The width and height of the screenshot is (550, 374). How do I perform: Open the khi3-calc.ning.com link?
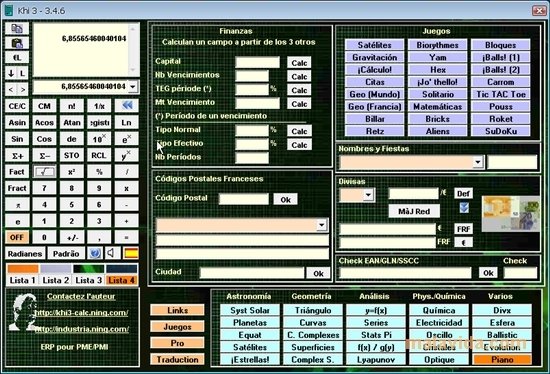(x=81, y=313)
